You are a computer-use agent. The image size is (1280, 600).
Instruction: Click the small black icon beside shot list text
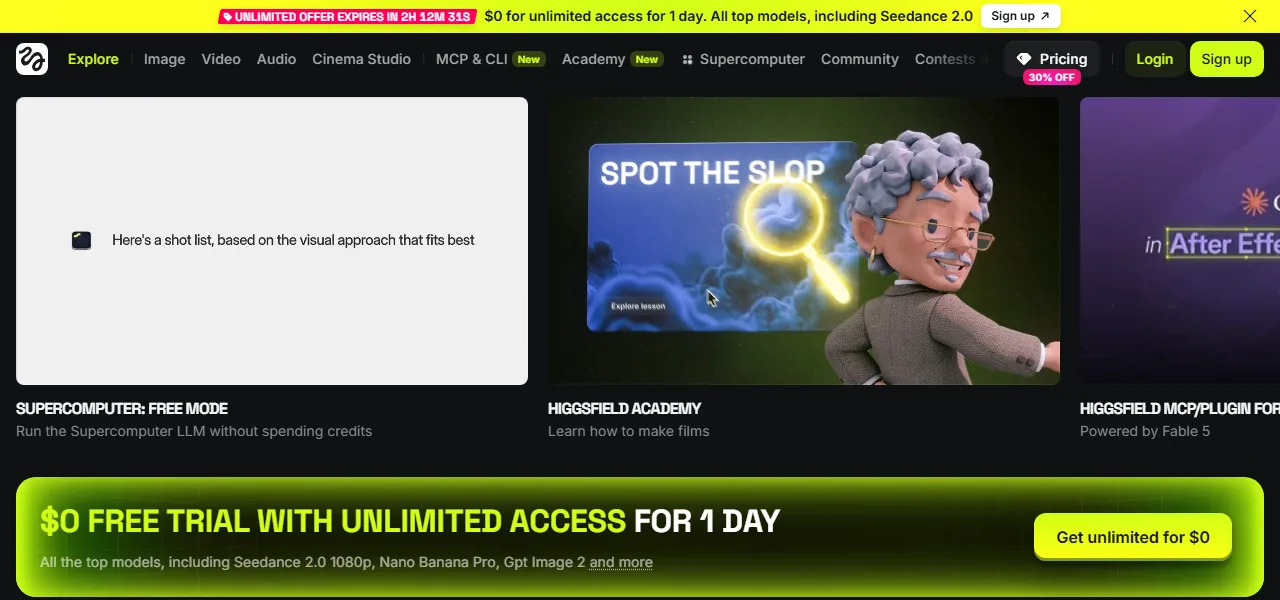point(82,240)
